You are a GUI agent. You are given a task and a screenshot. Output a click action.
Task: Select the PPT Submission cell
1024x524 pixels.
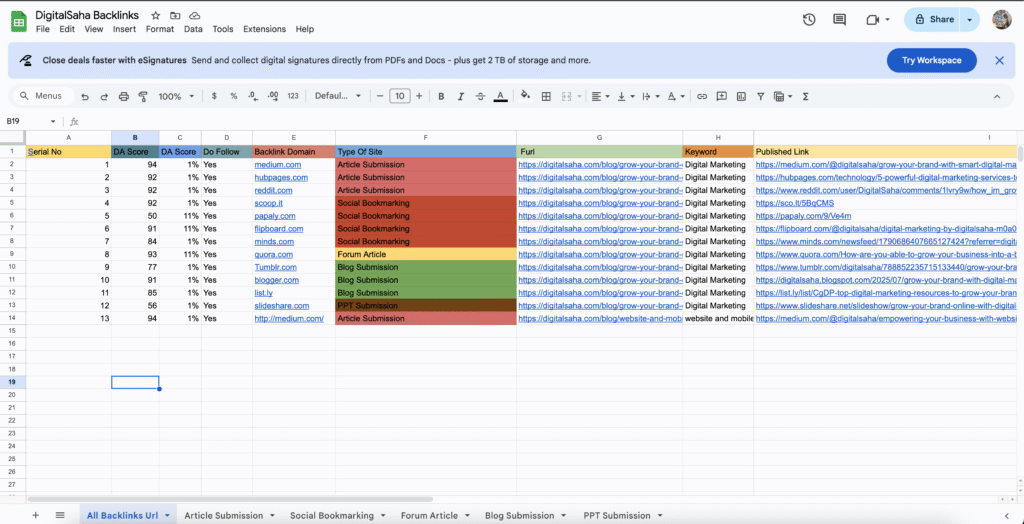coord(426,305)
